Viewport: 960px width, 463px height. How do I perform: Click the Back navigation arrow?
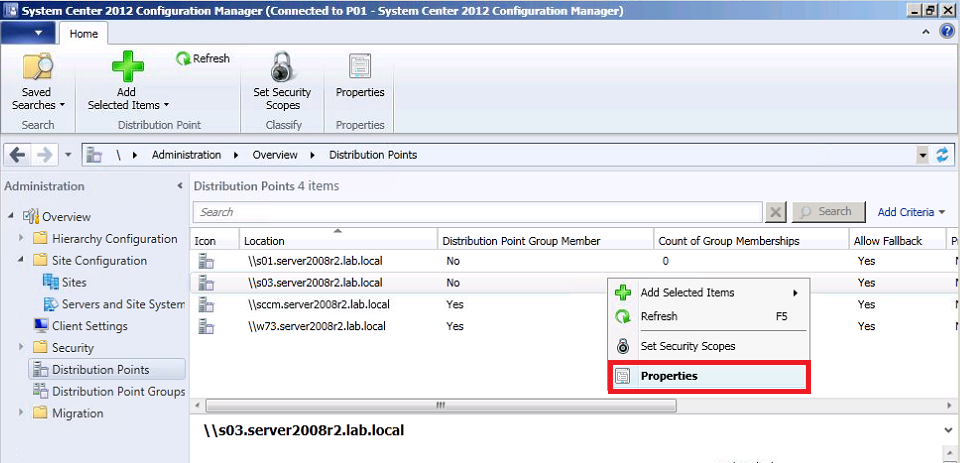click(x=18, y=155)
